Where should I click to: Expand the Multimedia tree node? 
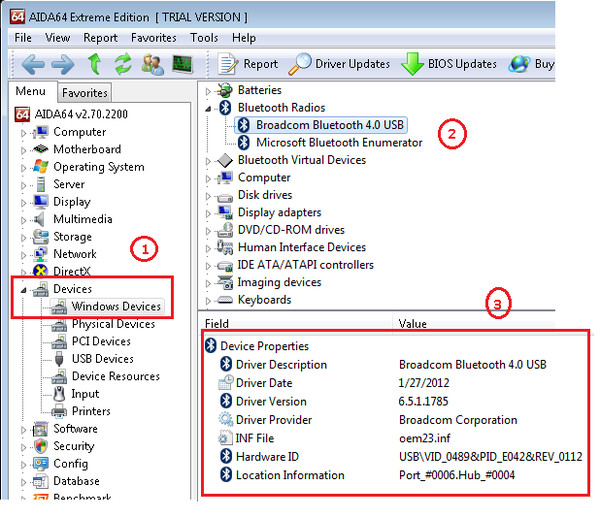23,220
